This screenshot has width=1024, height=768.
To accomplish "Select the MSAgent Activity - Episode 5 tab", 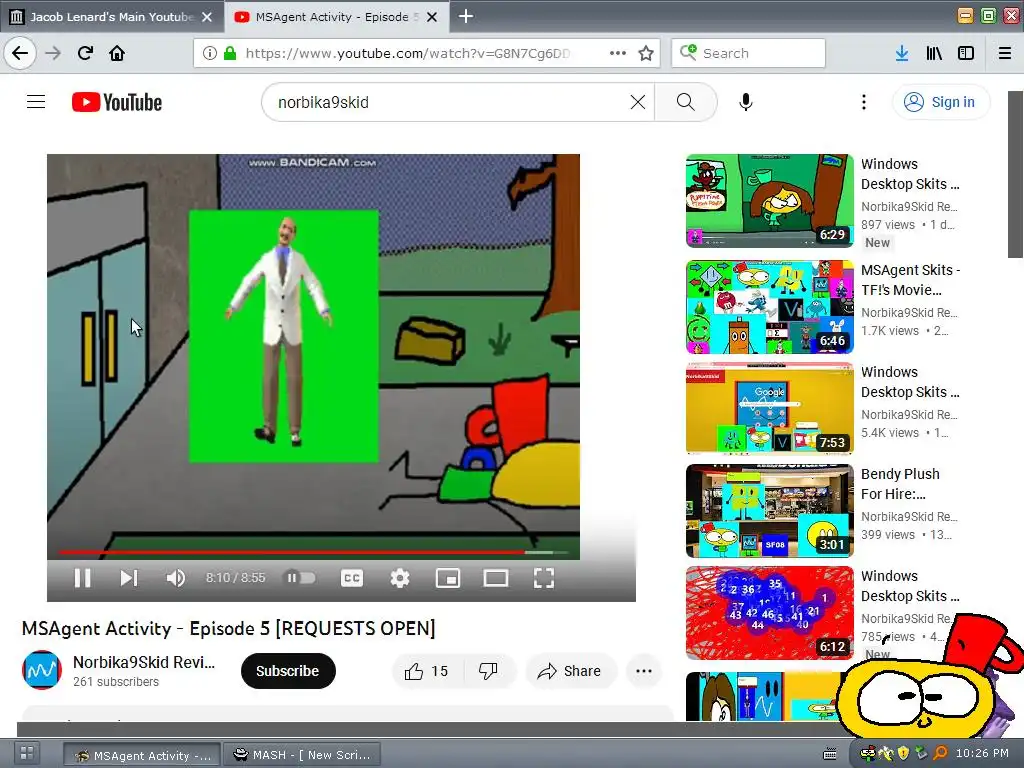I will pyautogui.click(x=337, y=17).
